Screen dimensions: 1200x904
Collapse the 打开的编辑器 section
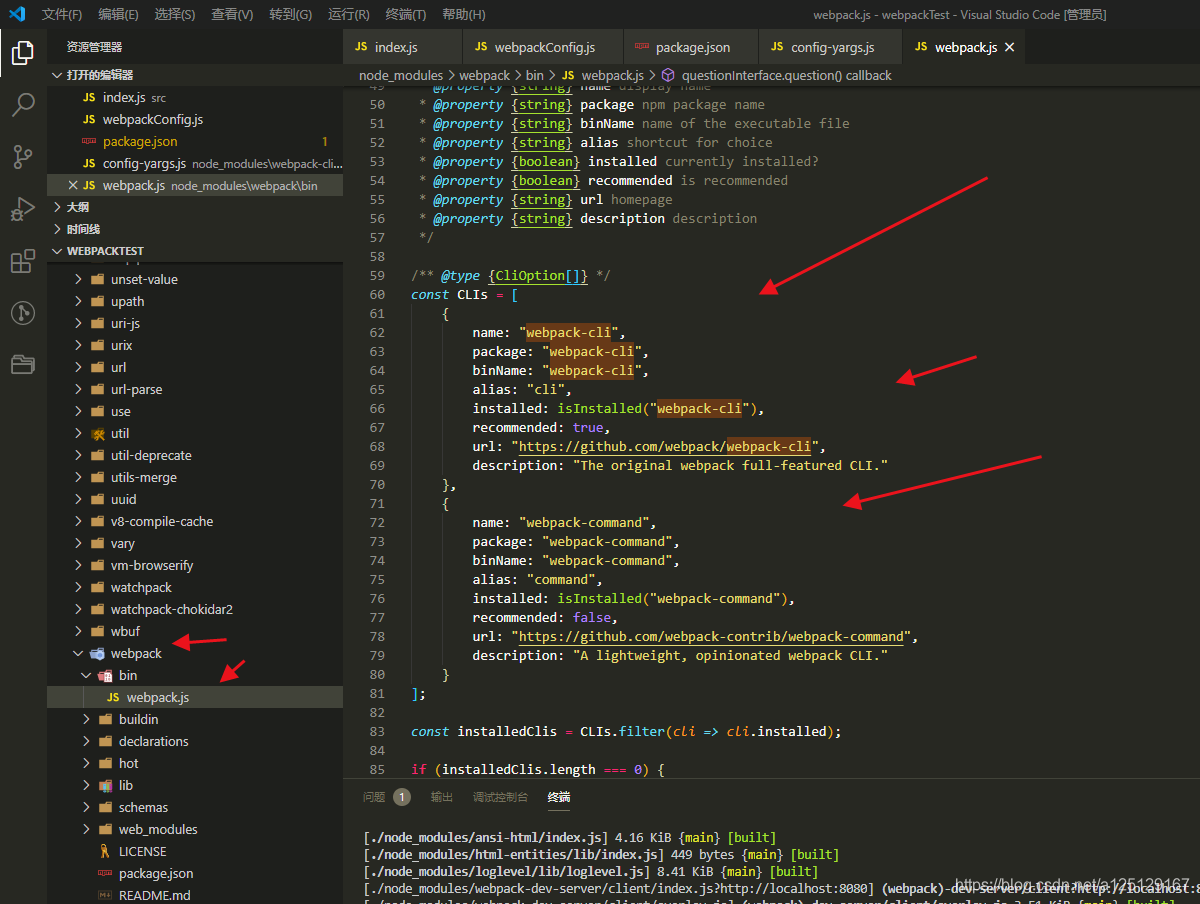[195, 75]
